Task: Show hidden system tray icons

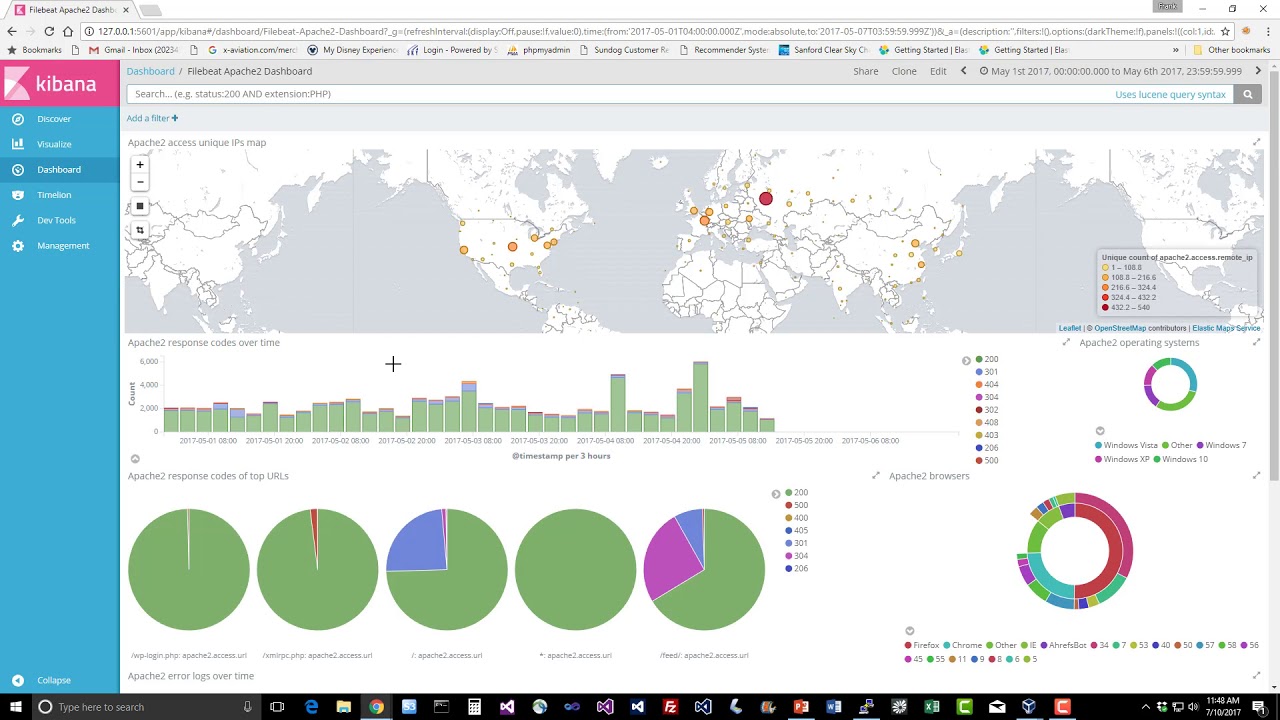Action: pos(1146,707)
